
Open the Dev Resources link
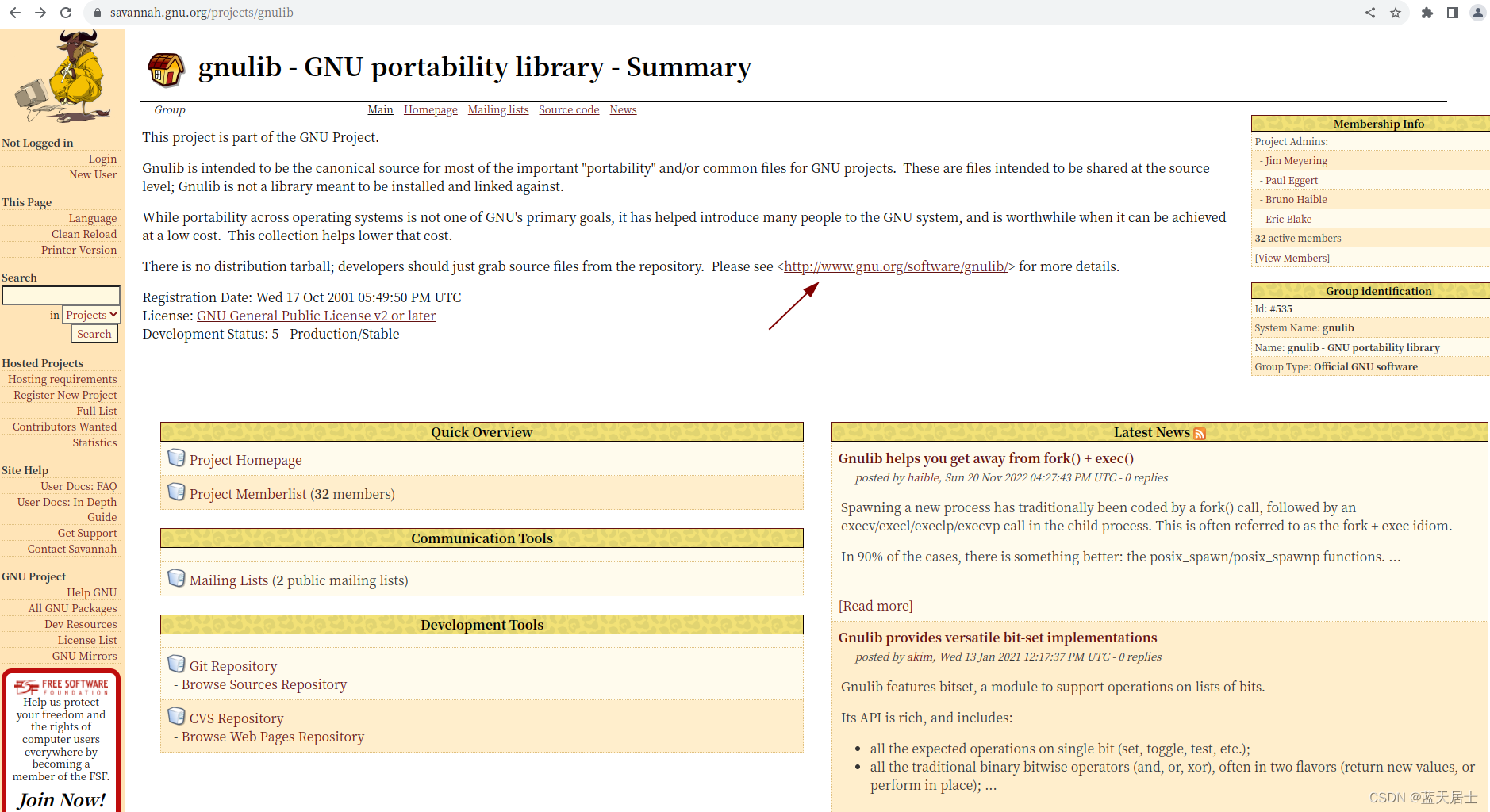[x=81, y=624]
